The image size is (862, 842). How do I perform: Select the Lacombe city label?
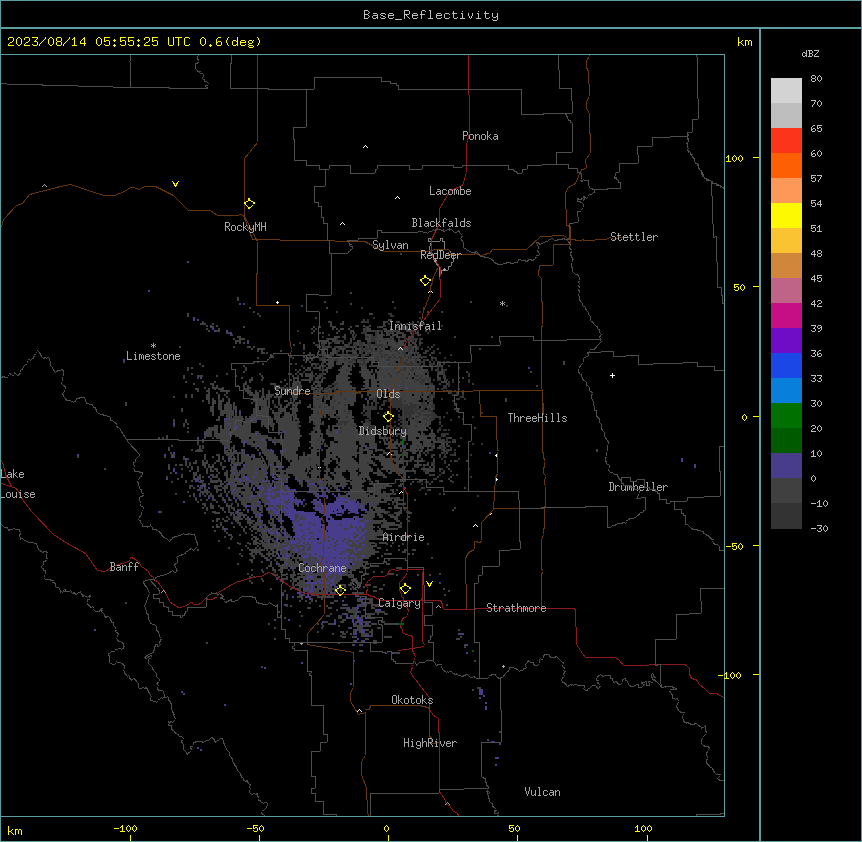tap(450, 191)
